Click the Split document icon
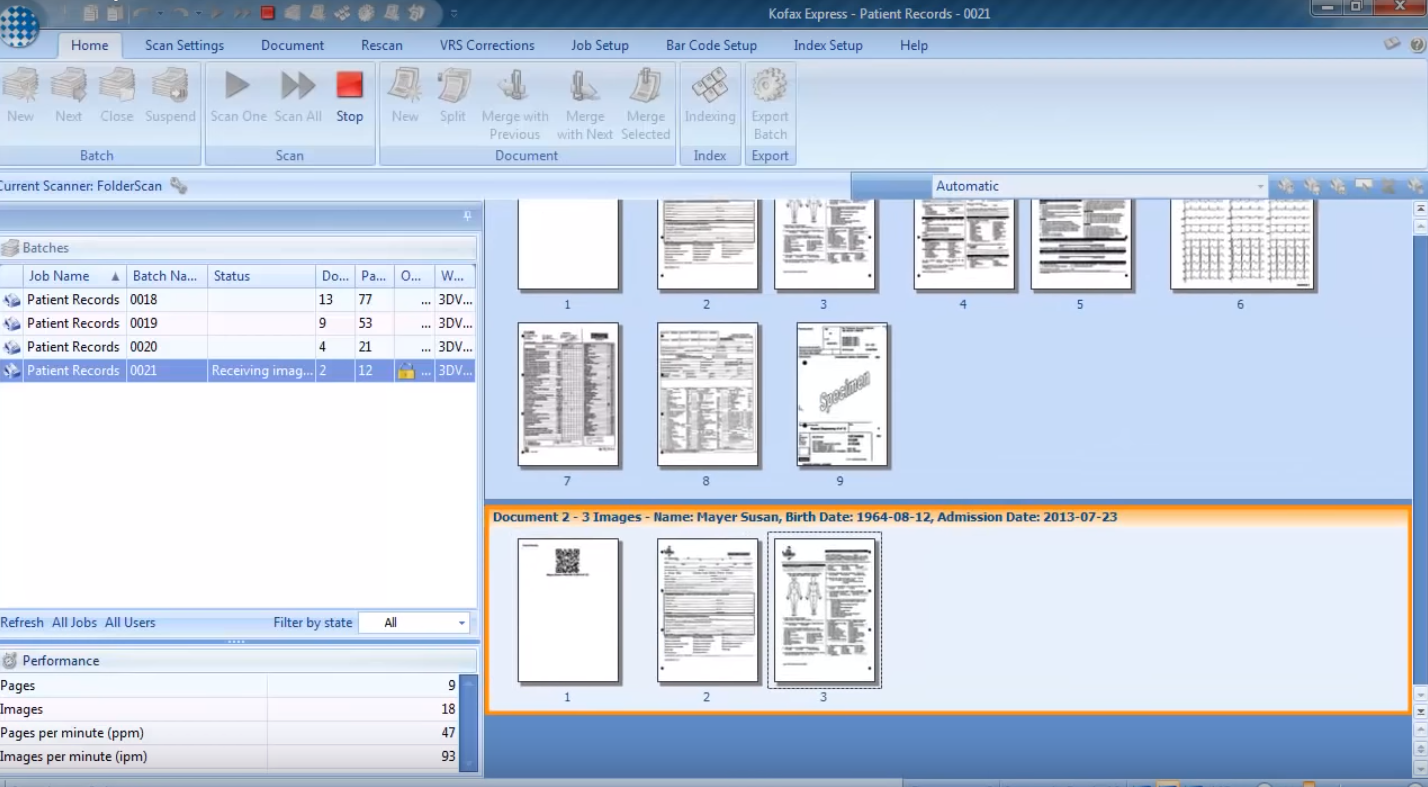Screen dimensions: 1428x787 tap(453, 86)
